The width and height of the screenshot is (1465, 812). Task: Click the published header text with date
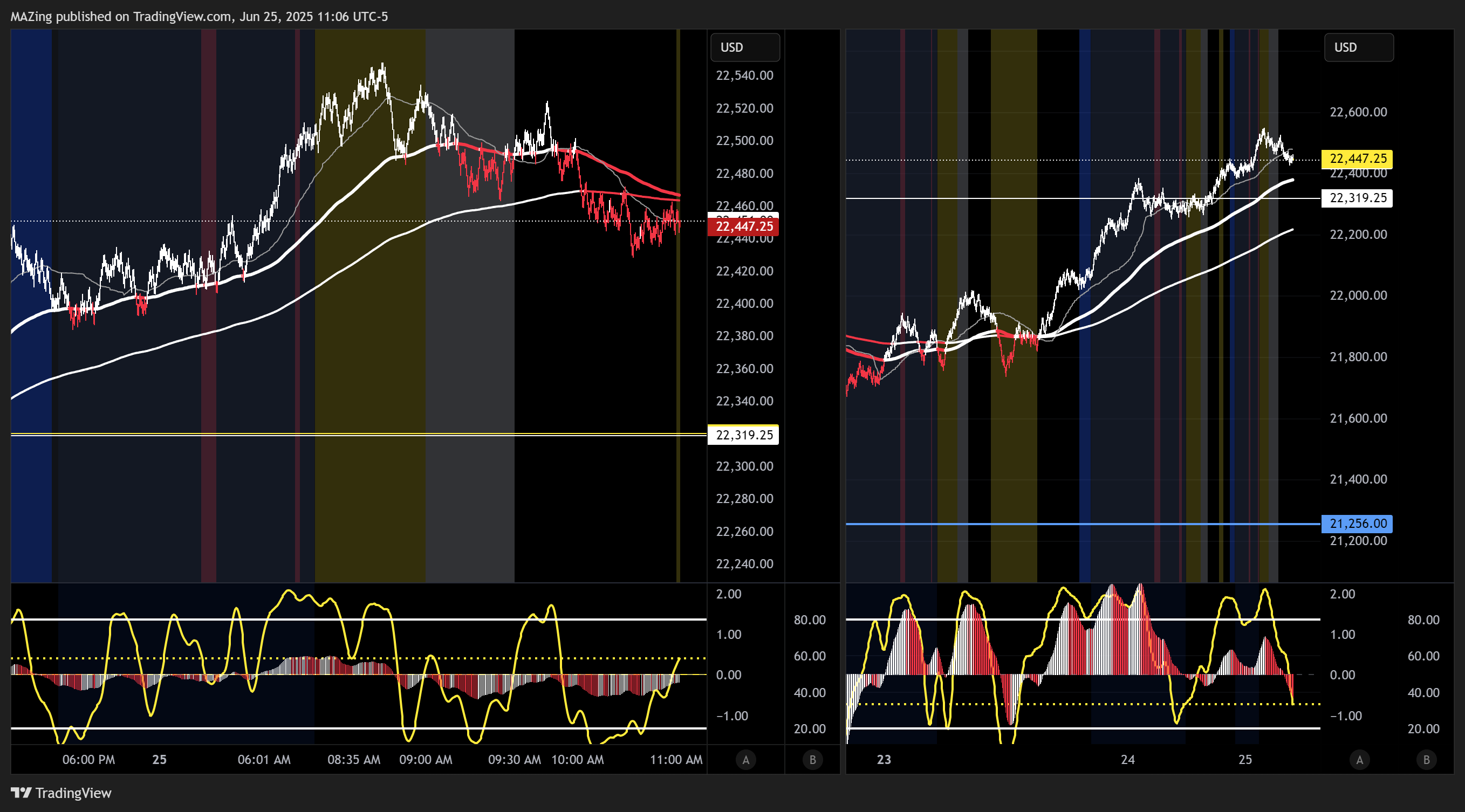(199, 17)
